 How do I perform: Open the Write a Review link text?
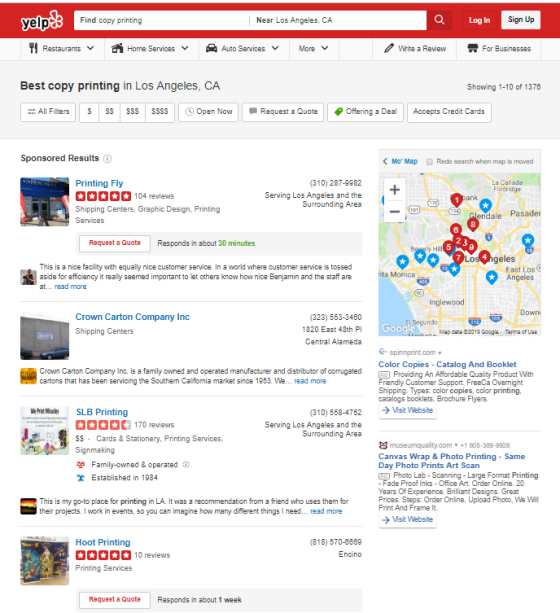[x=422, y=48]
